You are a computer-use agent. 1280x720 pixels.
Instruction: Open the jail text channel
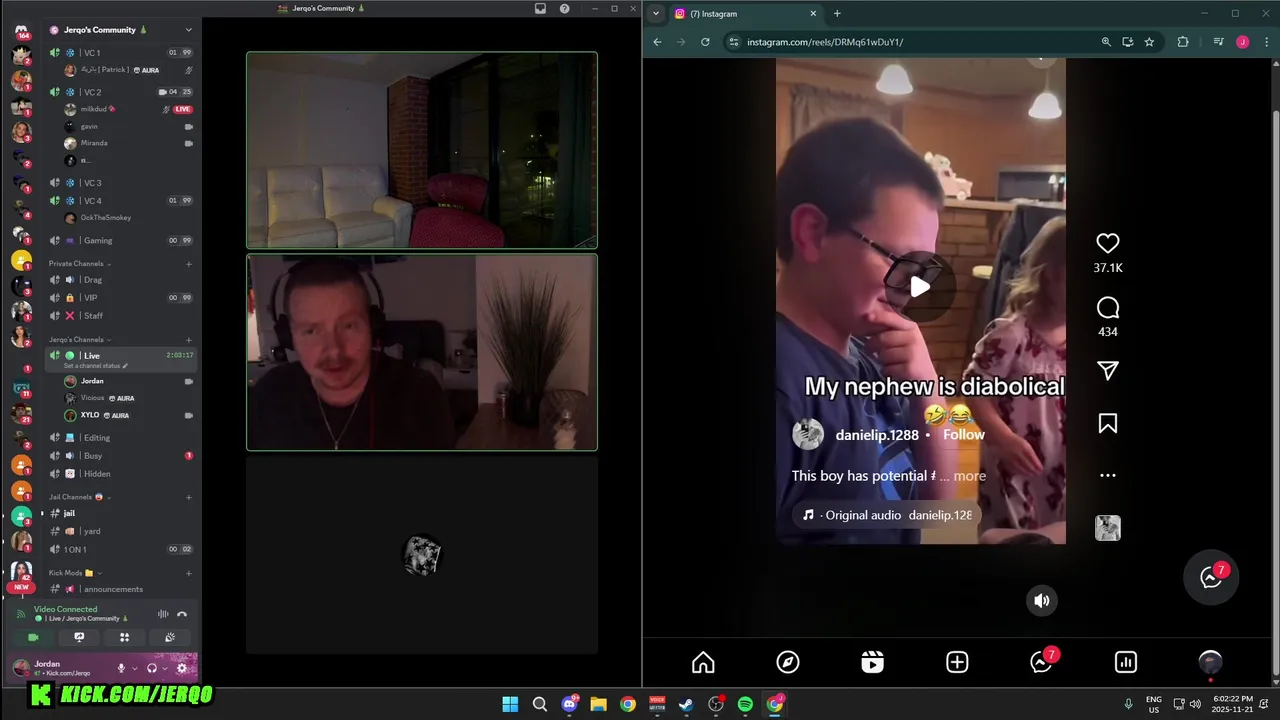121,513
